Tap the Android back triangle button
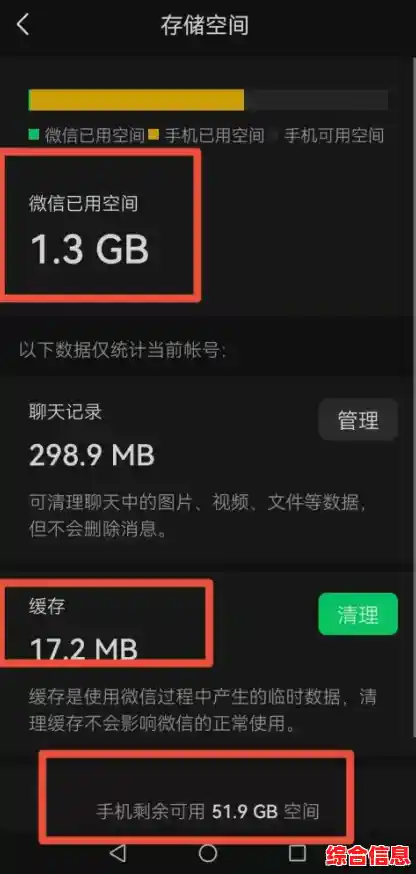The image size is (416, 874). tap(118, 852)
